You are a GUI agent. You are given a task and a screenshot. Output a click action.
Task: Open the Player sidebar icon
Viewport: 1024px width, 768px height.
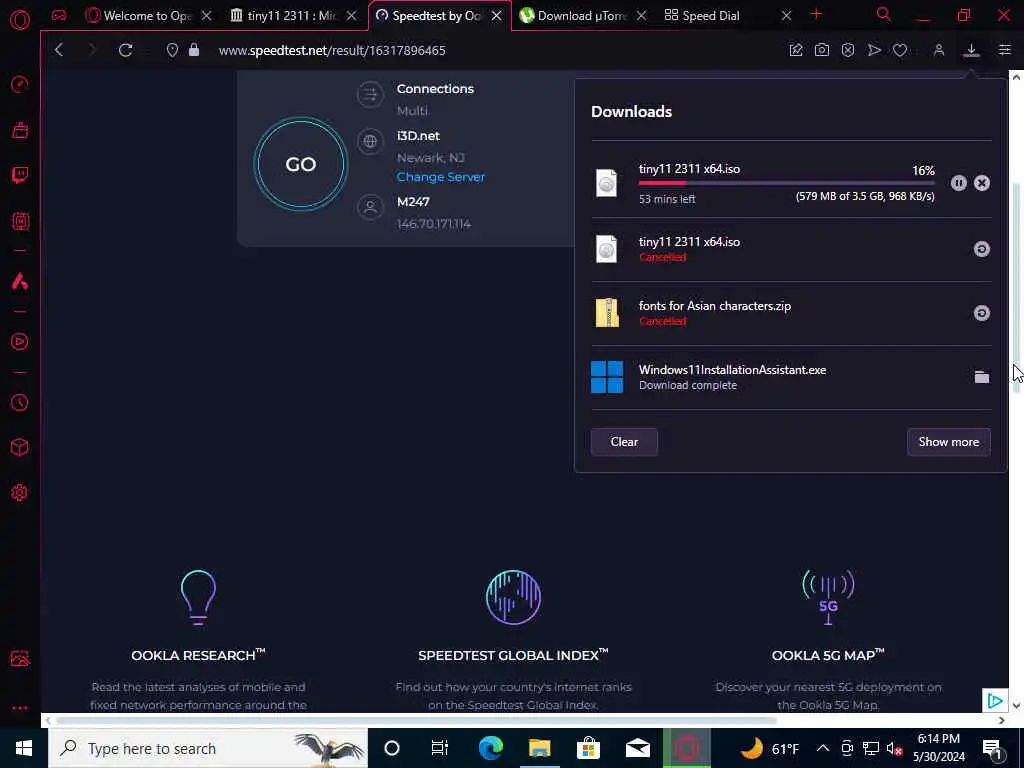pos(20,342)
